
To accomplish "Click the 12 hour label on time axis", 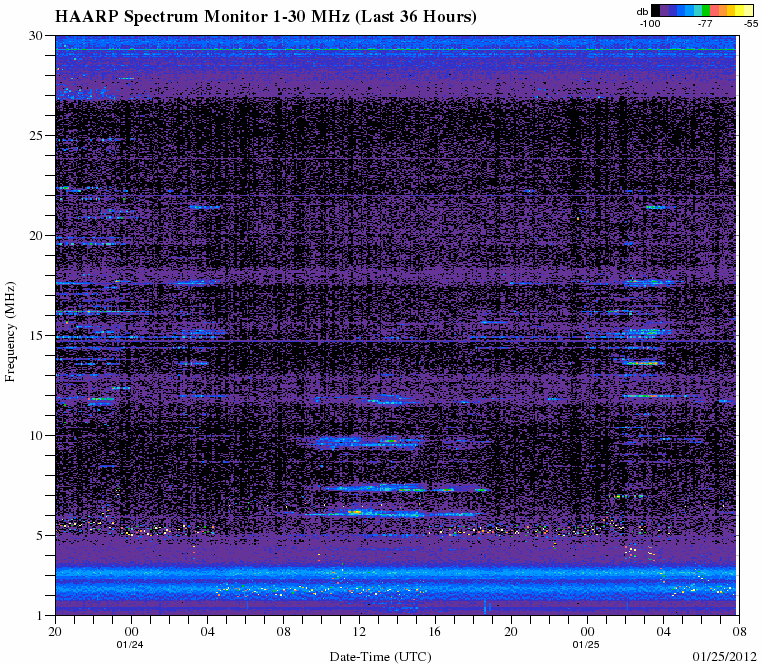I will pyautogui.click(x=360, y=632).
